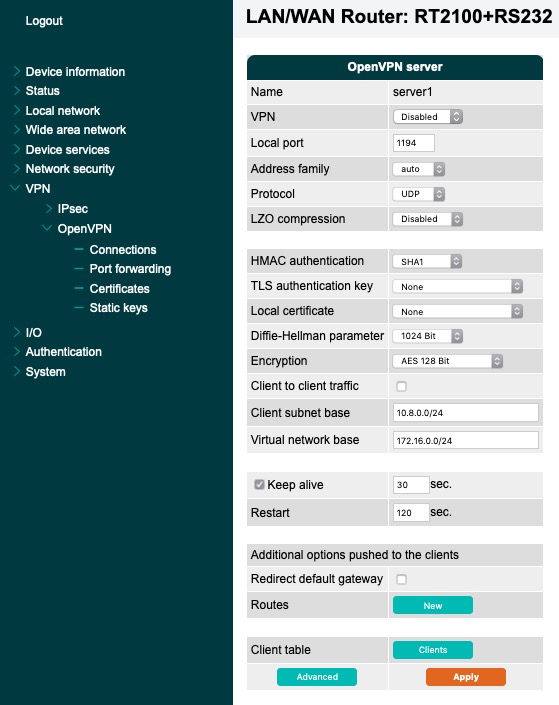
Task: Click the Clients button
Action: (x=433, y=650)
